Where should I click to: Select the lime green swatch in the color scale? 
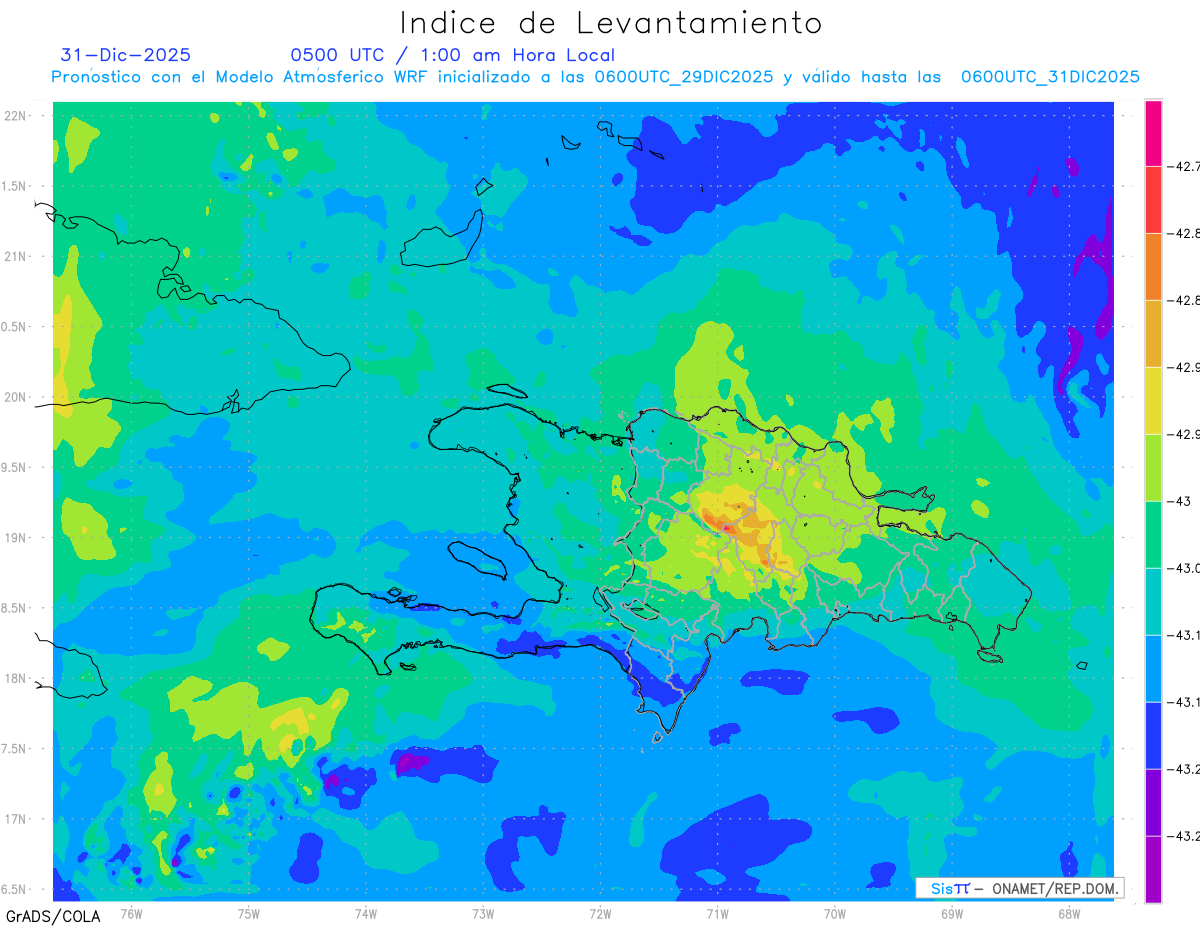tap(1153, 467)
